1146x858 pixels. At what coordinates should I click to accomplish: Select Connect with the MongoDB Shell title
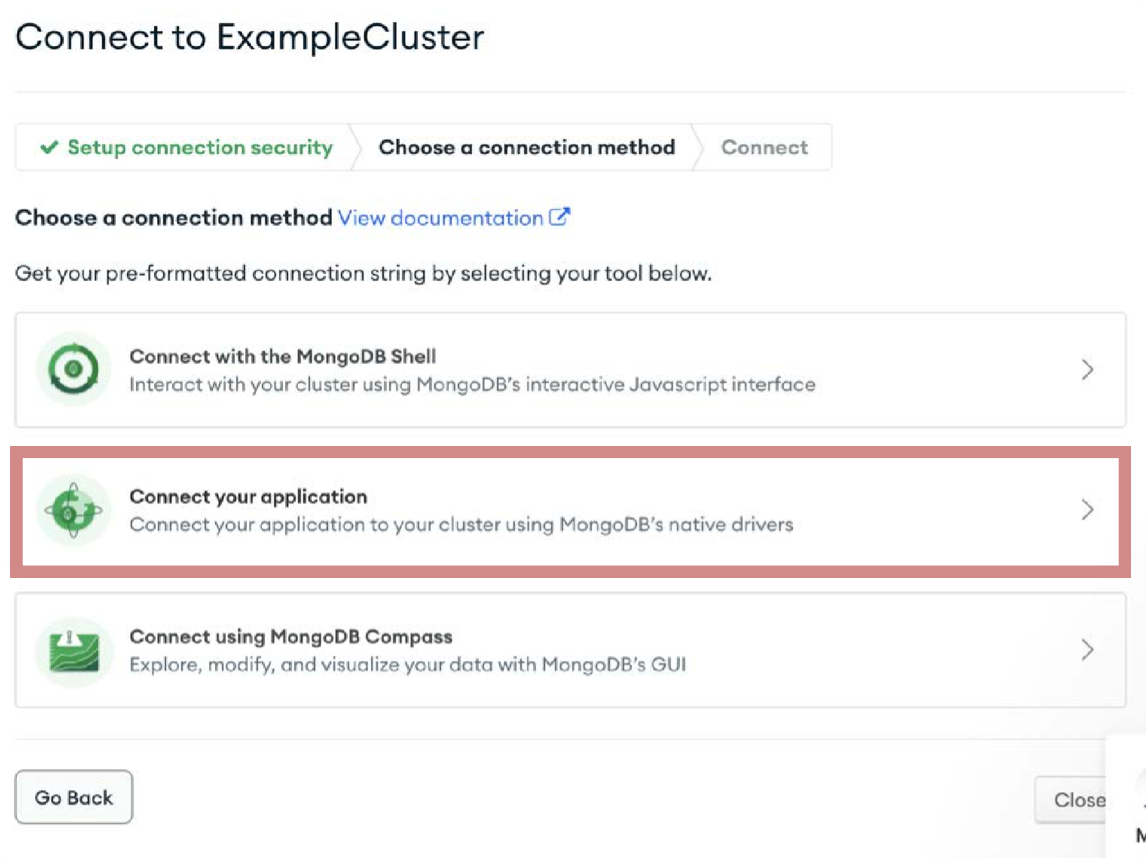pyautogui.click(x=283, y=356)
